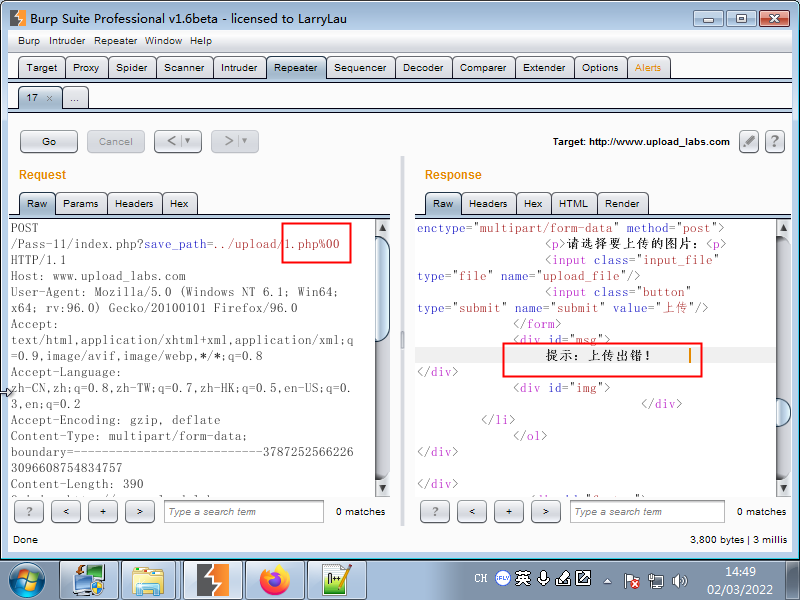Click the iFLY input method icon
The width and height of the screenshot is (800, 600).
pos(503,578)
